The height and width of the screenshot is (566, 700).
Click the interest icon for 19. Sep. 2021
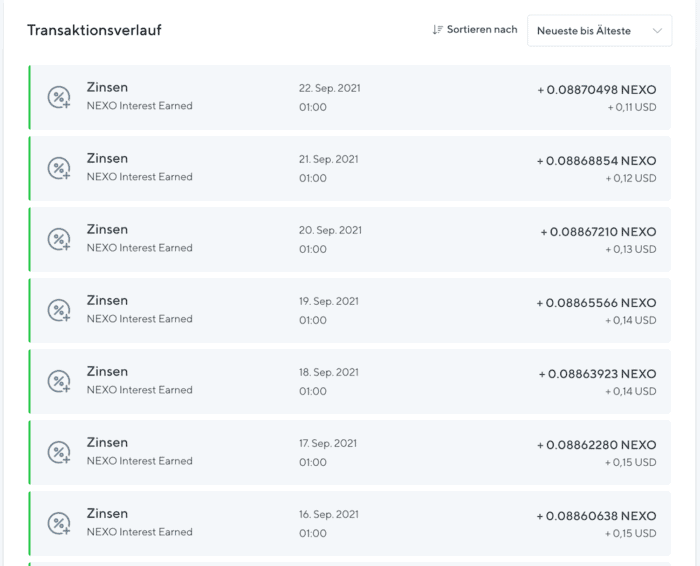[x=59, y=310]
